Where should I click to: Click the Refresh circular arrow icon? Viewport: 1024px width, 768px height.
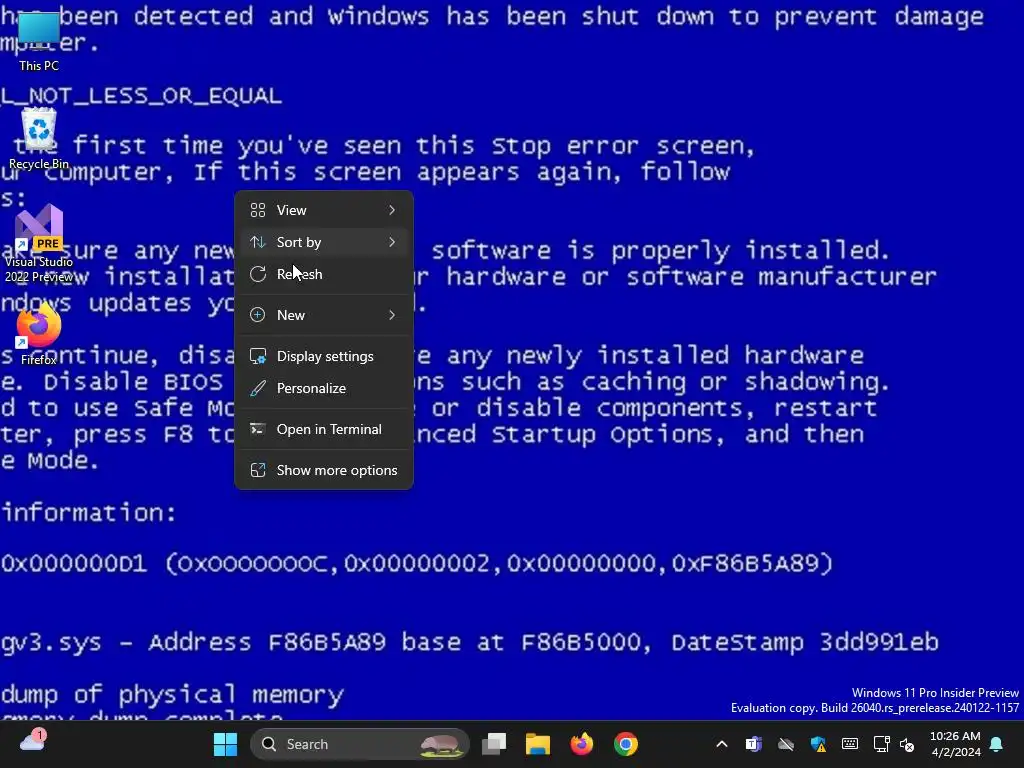coord(258,274)
